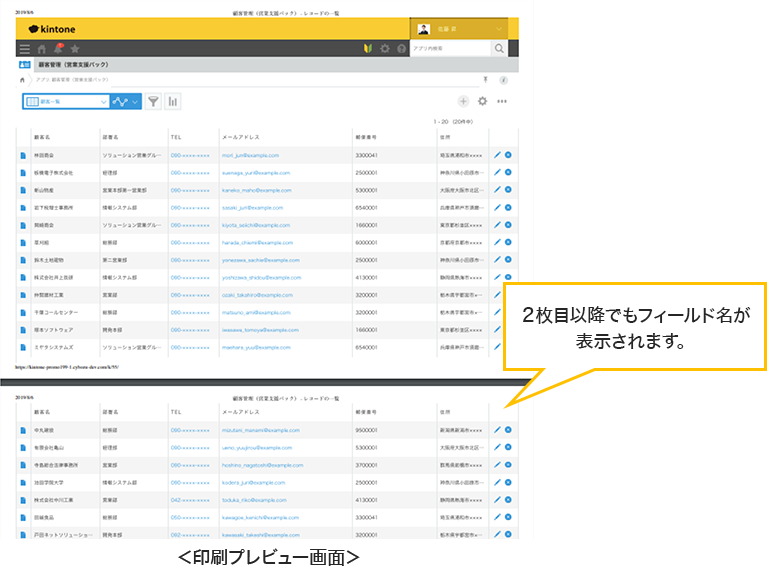Edit the kawagoe_kenichi row with pencil icon

[x=497, y=517]
